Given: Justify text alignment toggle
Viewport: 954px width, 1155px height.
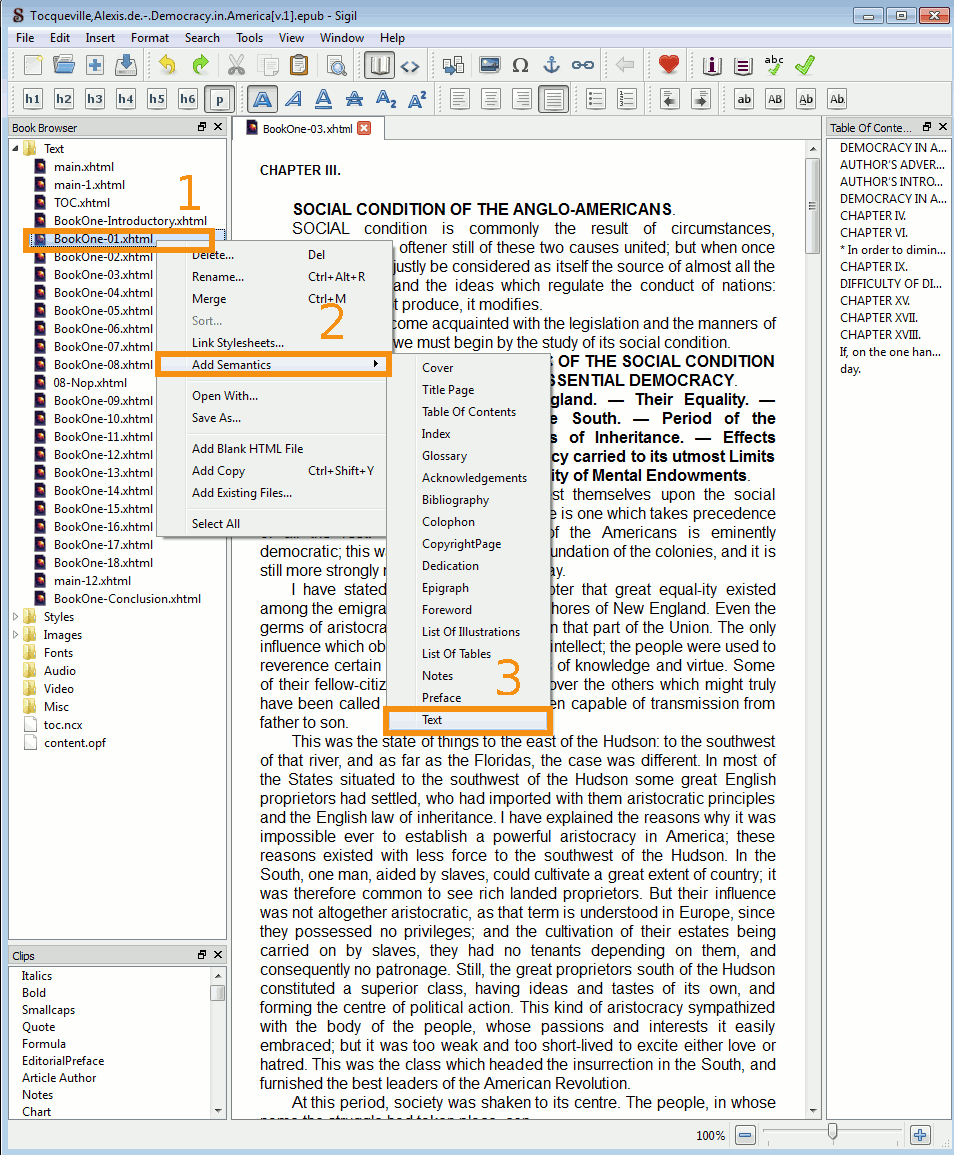Looking at the screenshot, I should coord(553,99).
